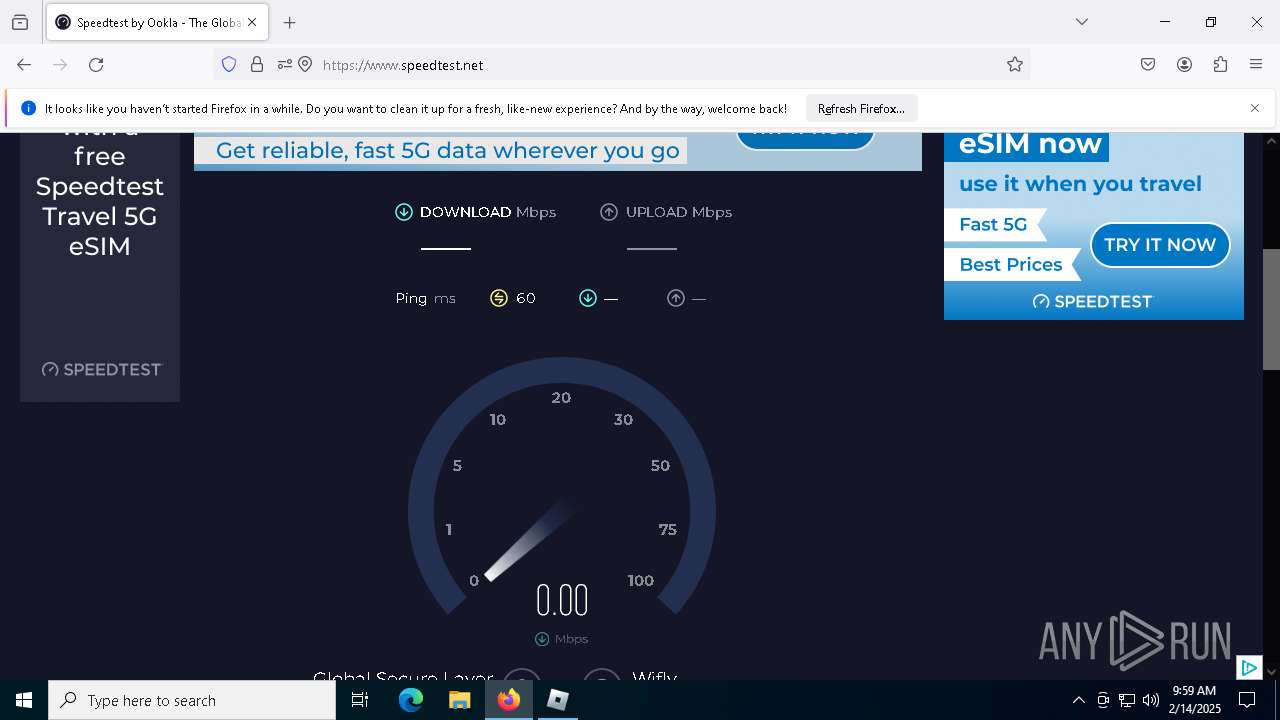
Task: Save page to Pocket
Action: coord(1148,64)
